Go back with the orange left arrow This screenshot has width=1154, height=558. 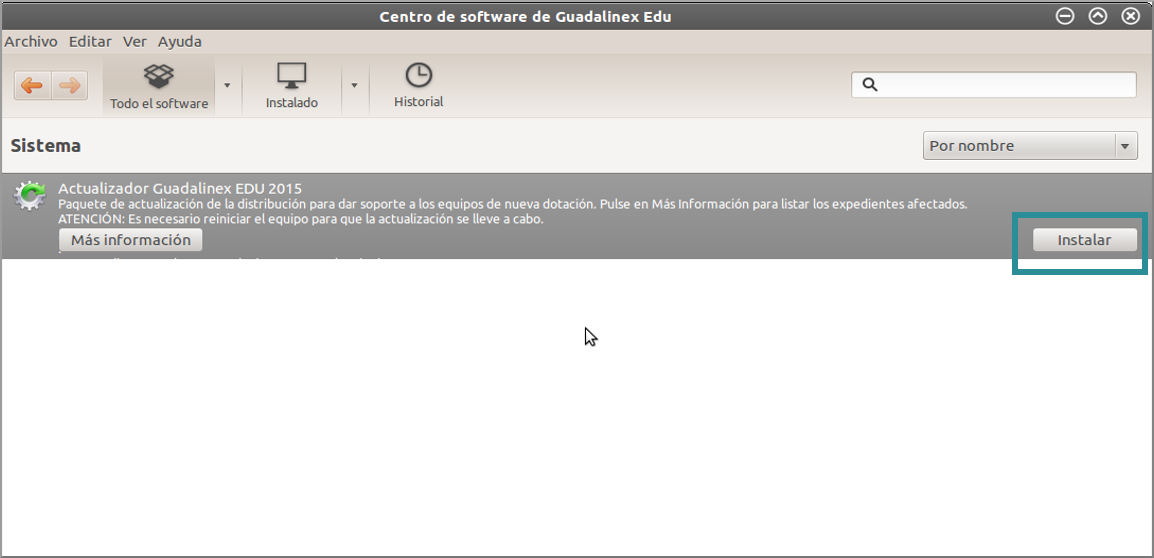[x=32, y=85]
